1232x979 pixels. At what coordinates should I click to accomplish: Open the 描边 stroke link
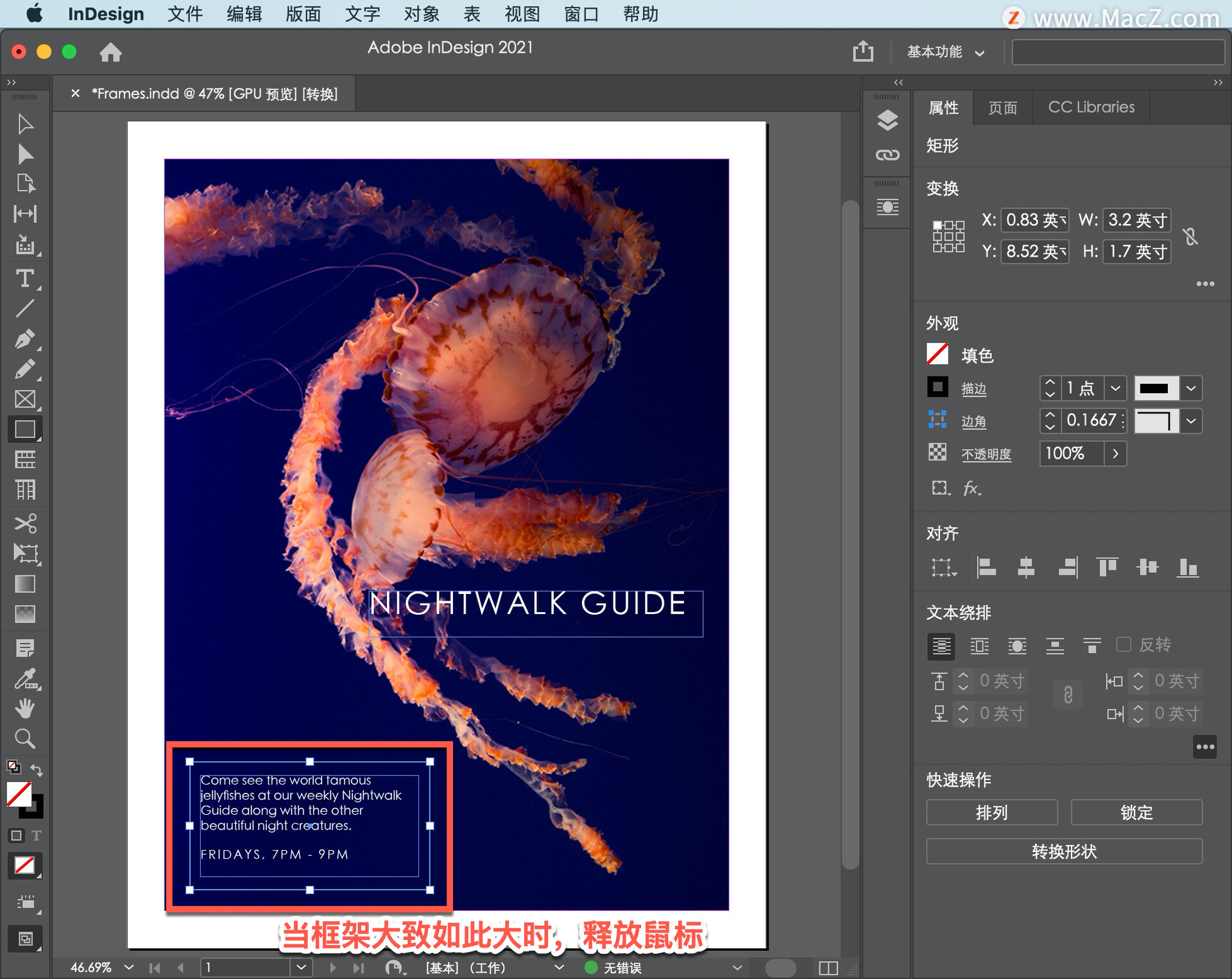pyautogui.click(x=973, y=389)
